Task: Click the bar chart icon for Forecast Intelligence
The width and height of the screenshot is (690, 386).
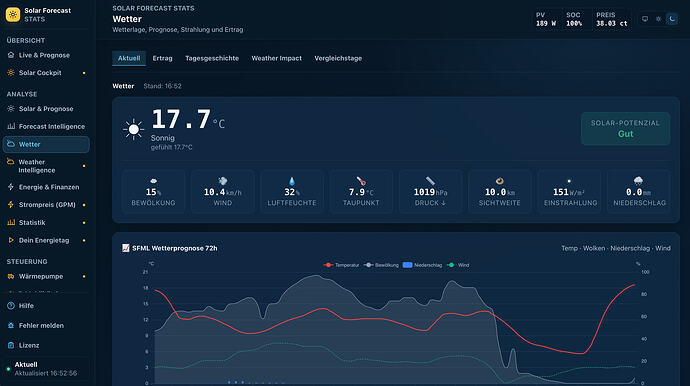Action: tap(11, 126)
